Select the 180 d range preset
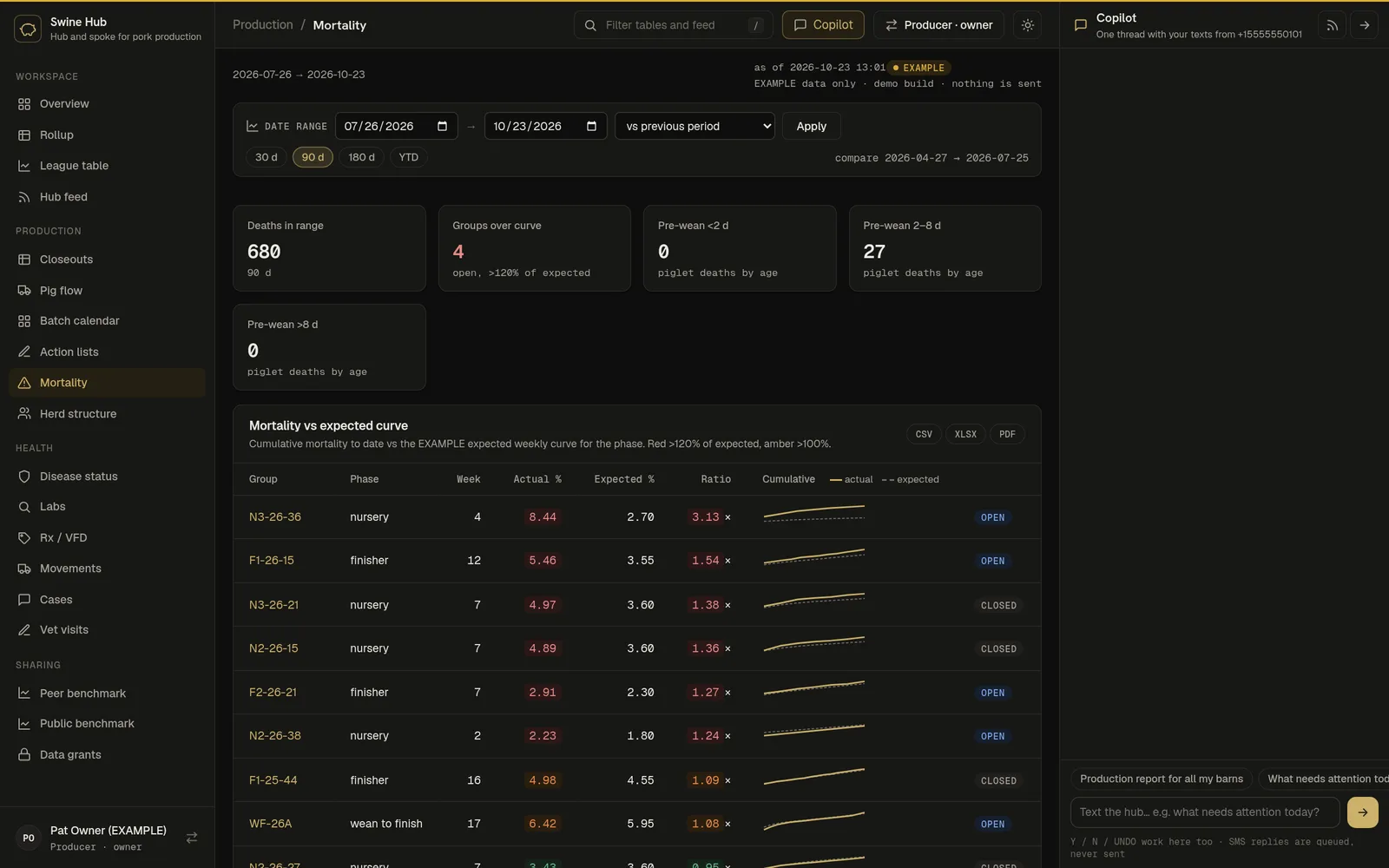 [361, 157]
